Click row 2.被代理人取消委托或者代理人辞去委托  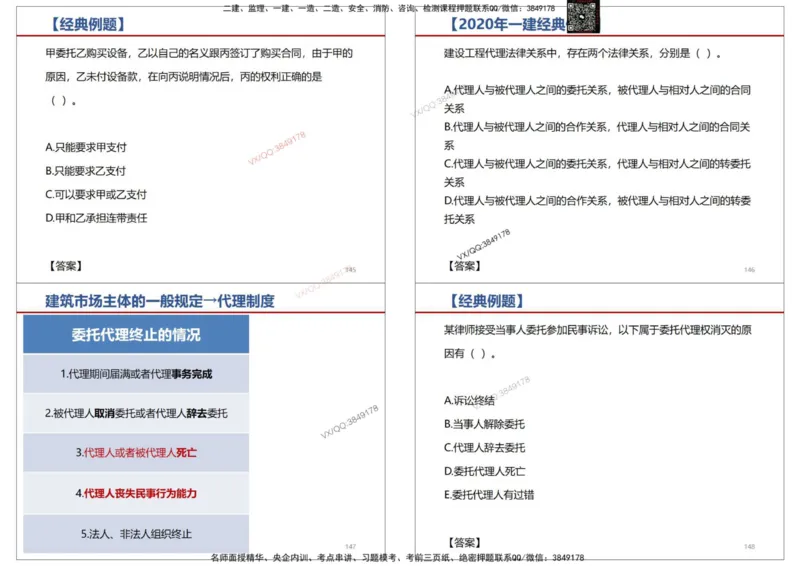coord(136,413)
